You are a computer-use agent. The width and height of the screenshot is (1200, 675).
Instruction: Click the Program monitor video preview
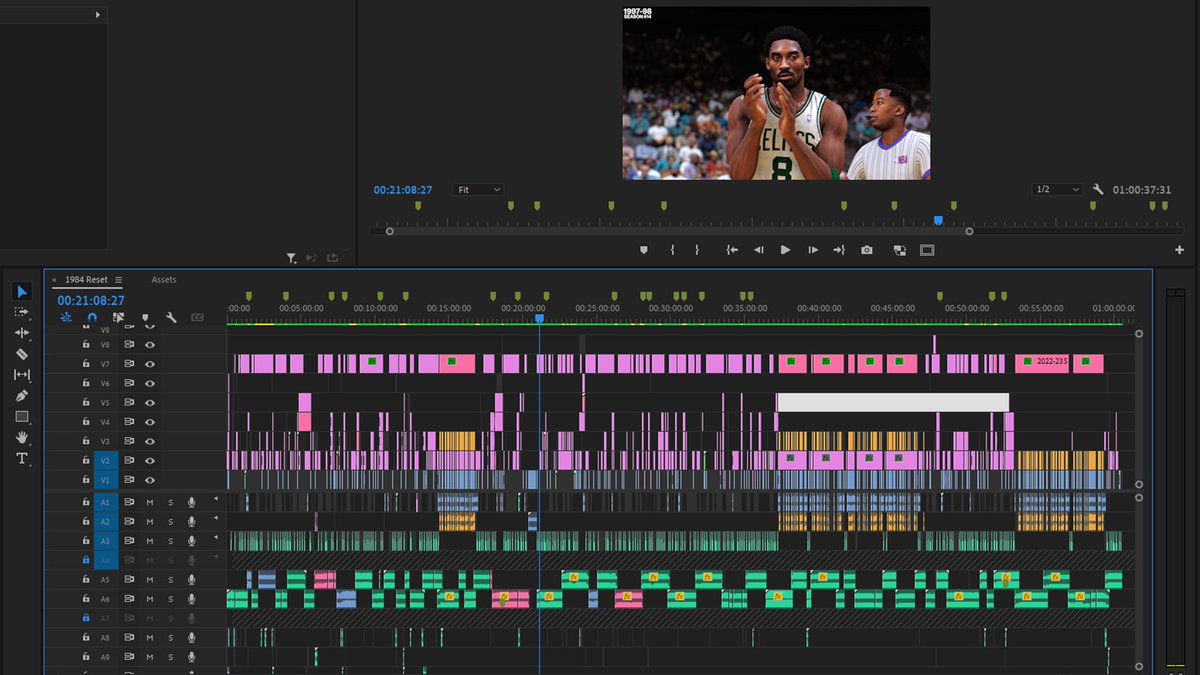[776, 93]
